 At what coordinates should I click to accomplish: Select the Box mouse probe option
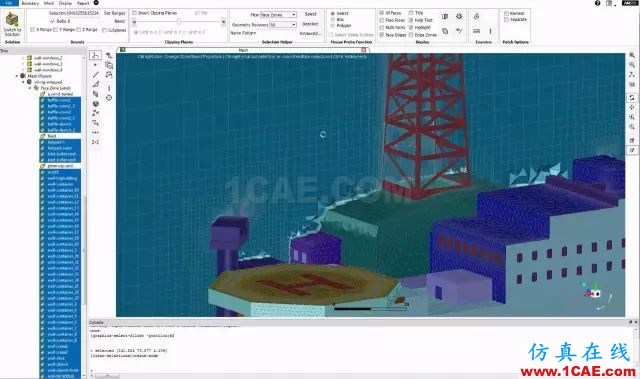(x=333, y=20)
